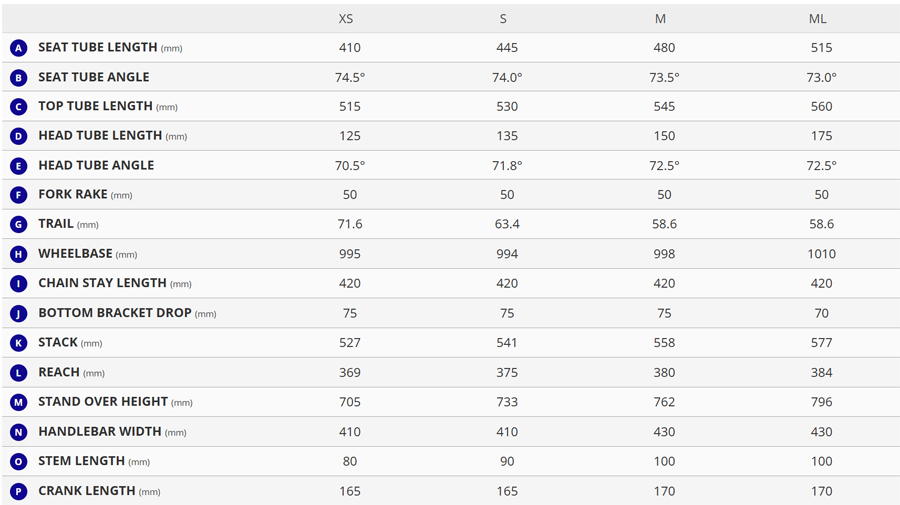The image size is (900, 505).
Task: Click the BOTTOM BRACKET DROP label
Action: 115,313
